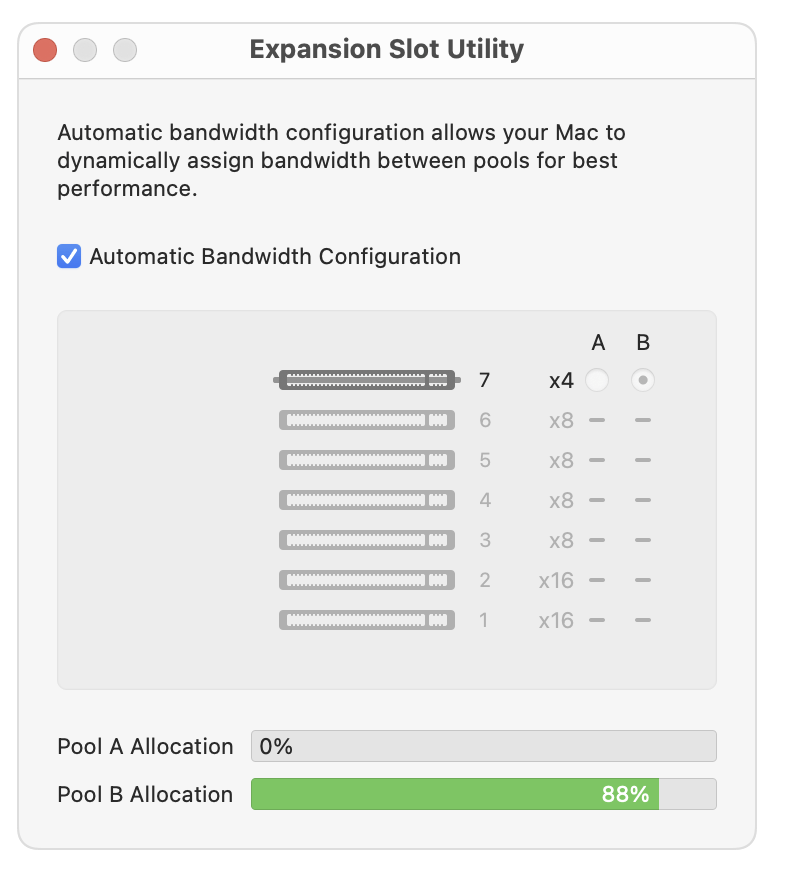Select the slot 2 x16 slot icon
Viewport: 796px width, 870px height.
[x=367, y=580]
